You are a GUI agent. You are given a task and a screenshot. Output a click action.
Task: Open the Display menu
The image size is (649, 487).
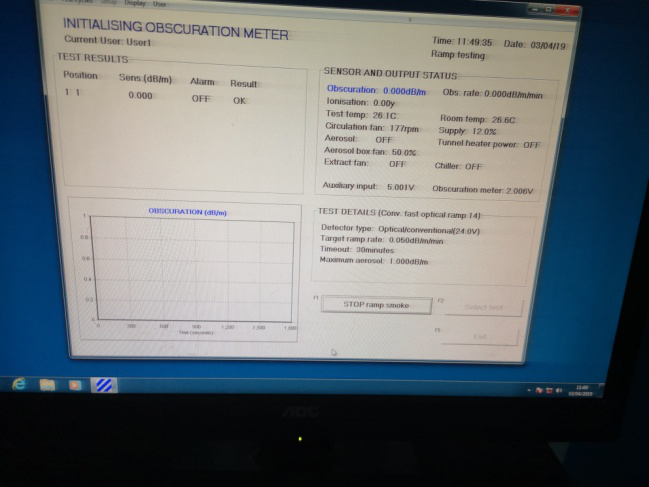tap(134, 4)
